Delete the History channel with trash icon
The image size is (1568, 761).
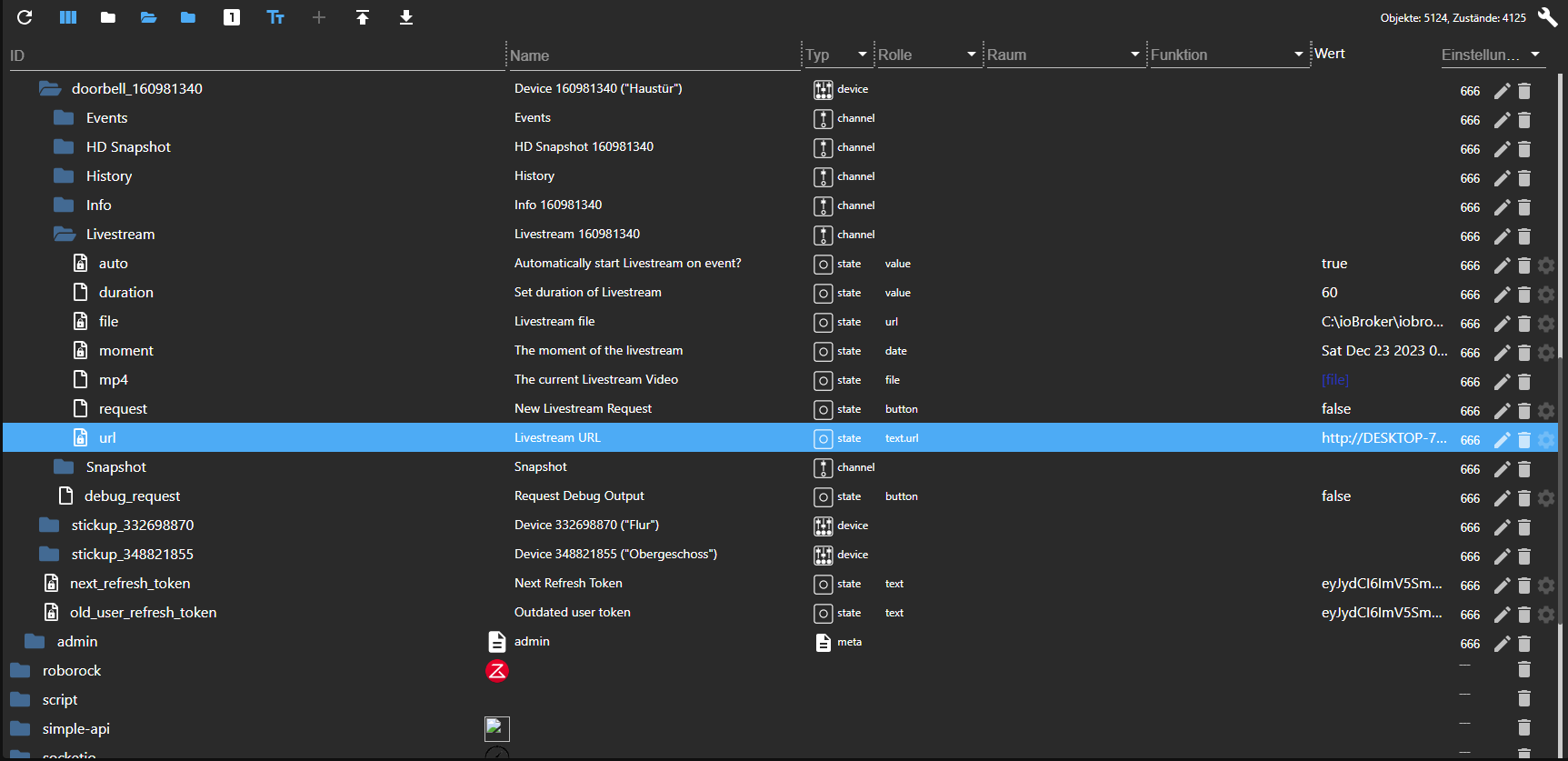click(1524, 178)
